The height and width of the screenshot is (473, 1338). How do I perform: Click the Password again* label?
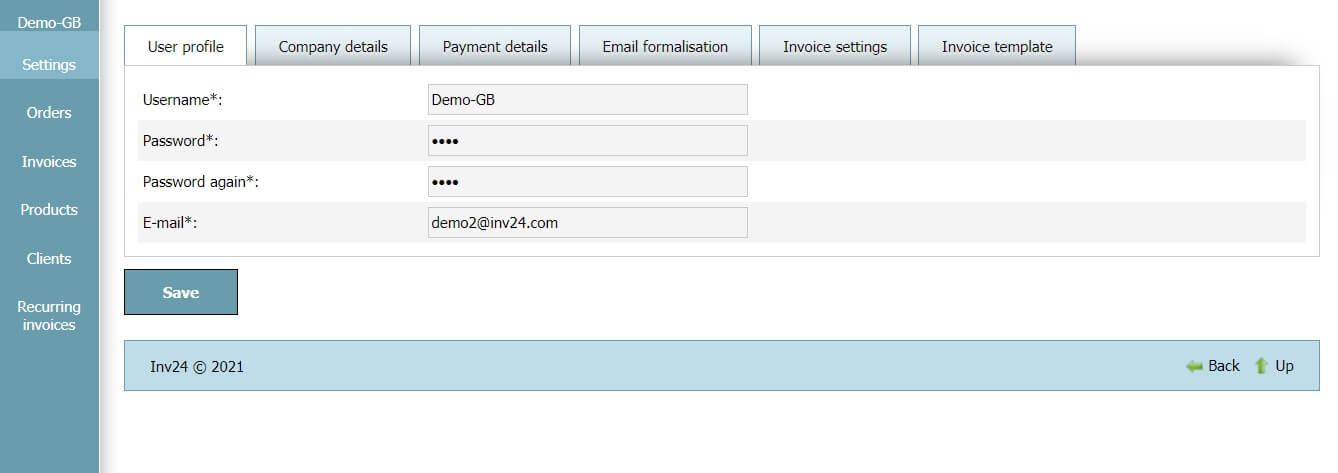(201, 182)
